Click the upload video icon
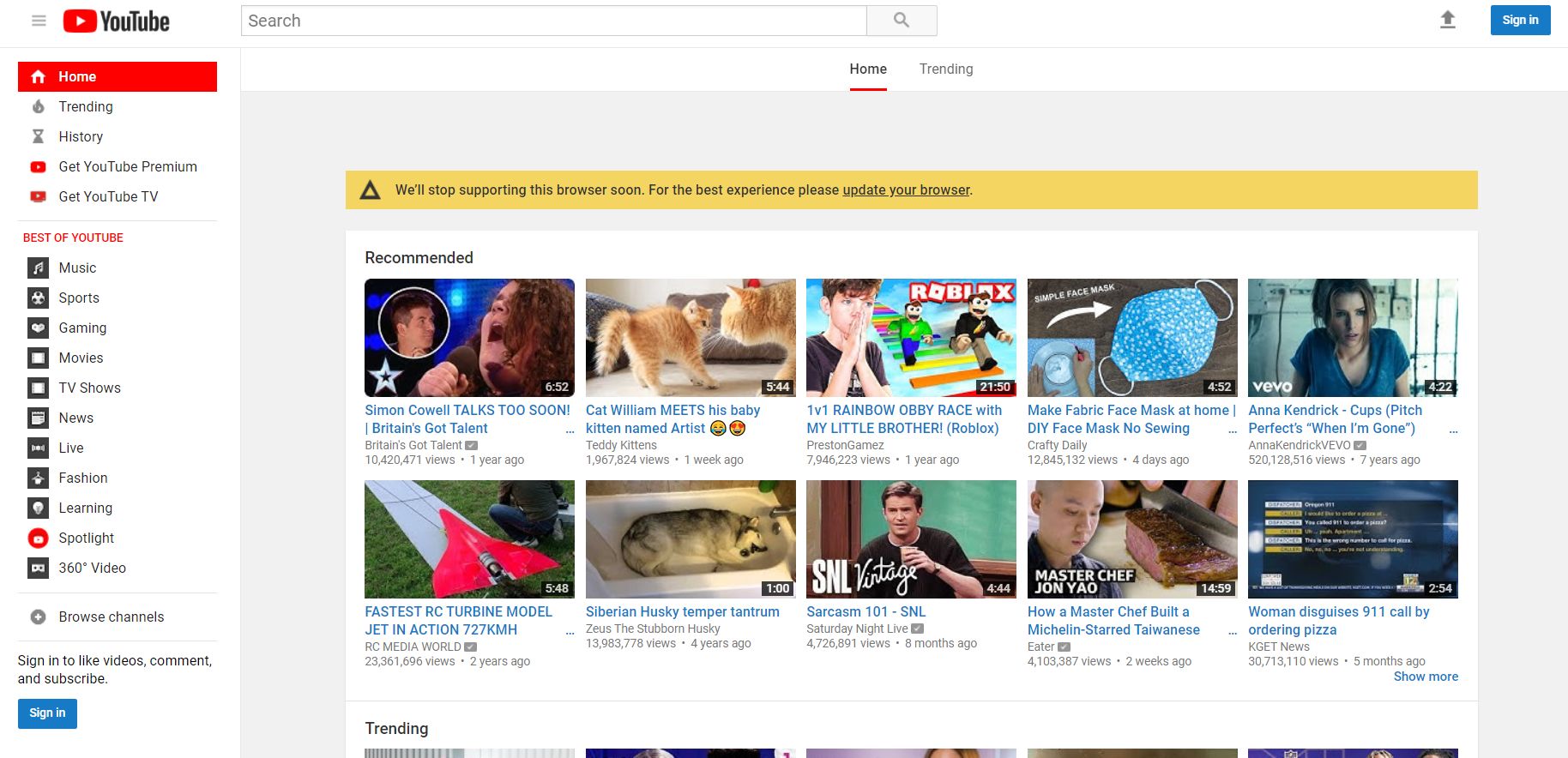 pyautogui.click(x=1447, y=20)
